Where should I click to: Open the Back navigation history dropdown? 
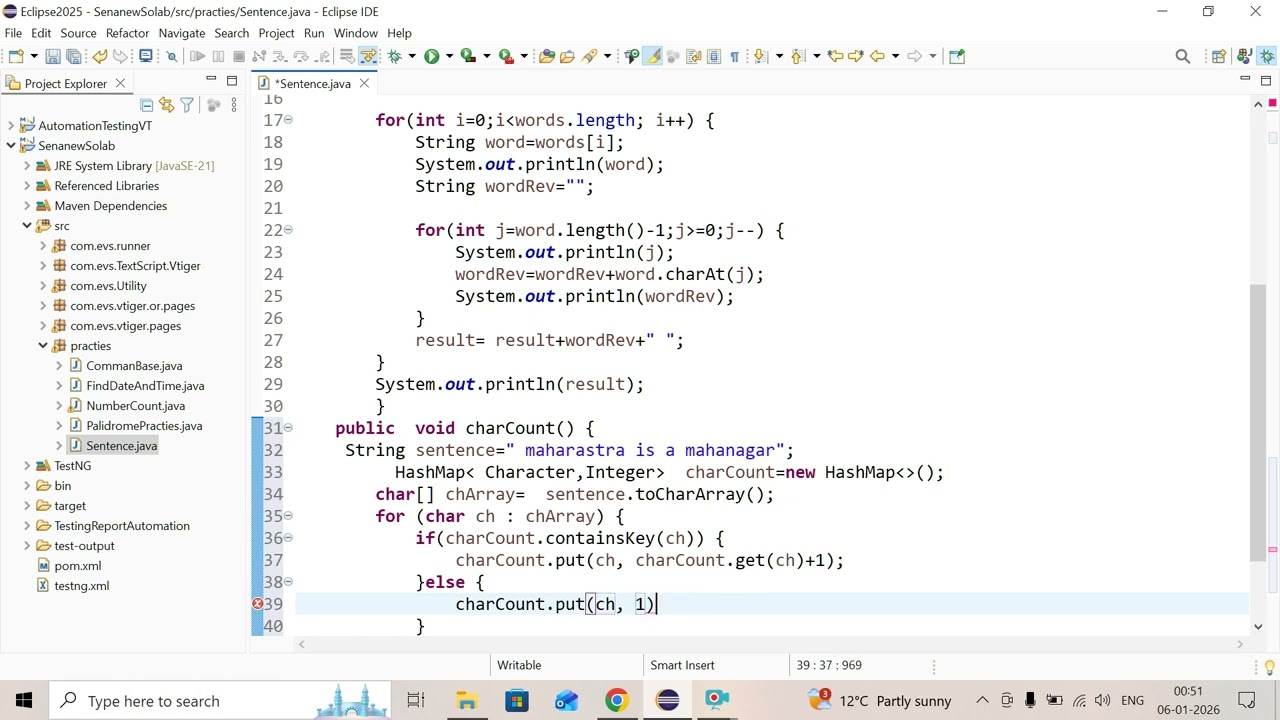tap(895, 56)
